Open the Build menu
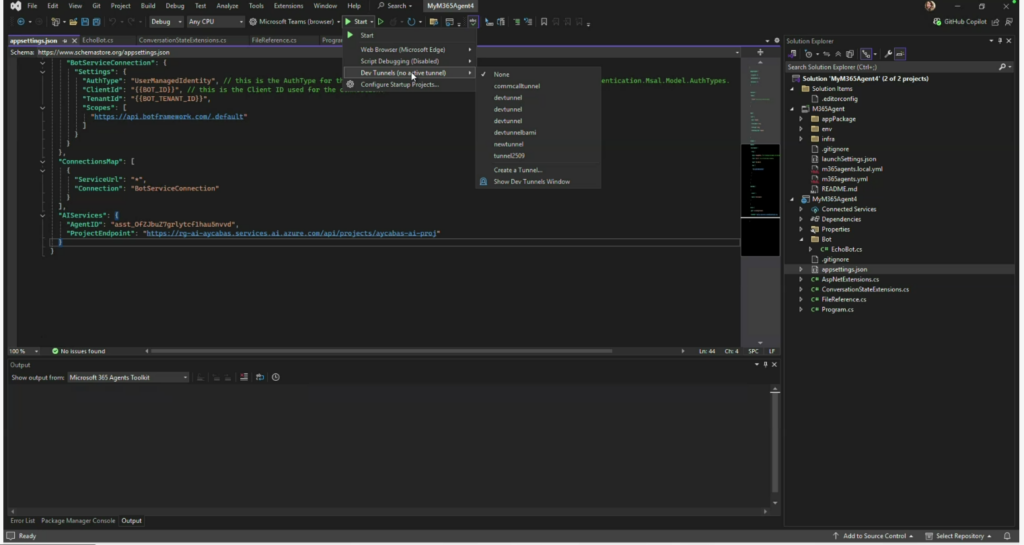The image size is (1024, 545). [x=148, y=6]
